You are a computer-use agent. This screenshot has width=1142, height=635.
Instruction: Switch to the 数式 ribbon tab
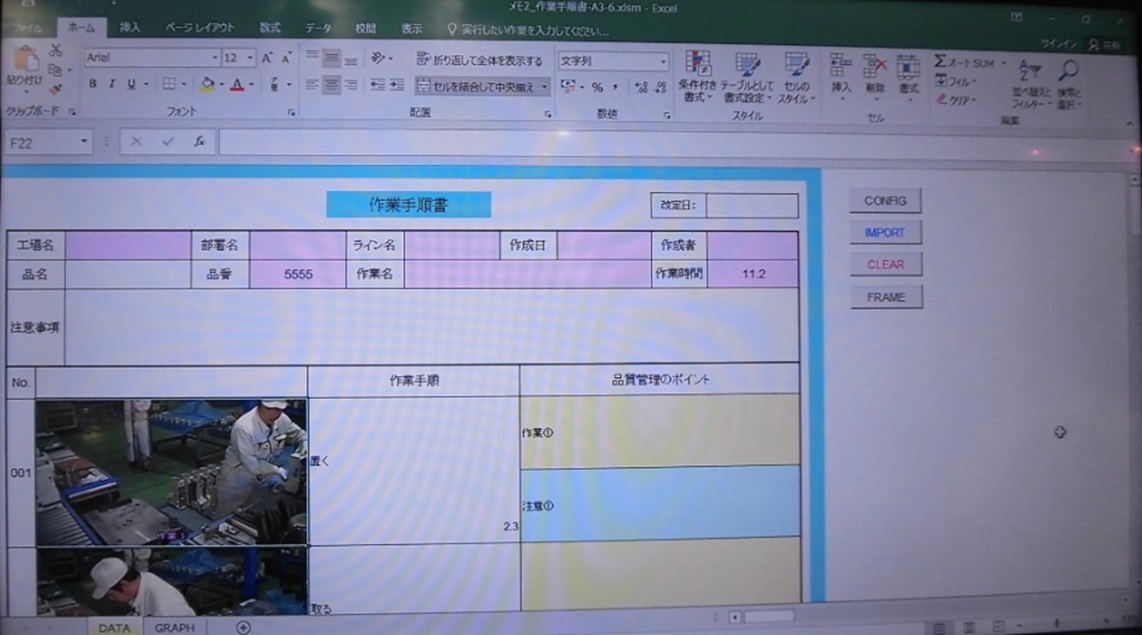tap(269, 28)
